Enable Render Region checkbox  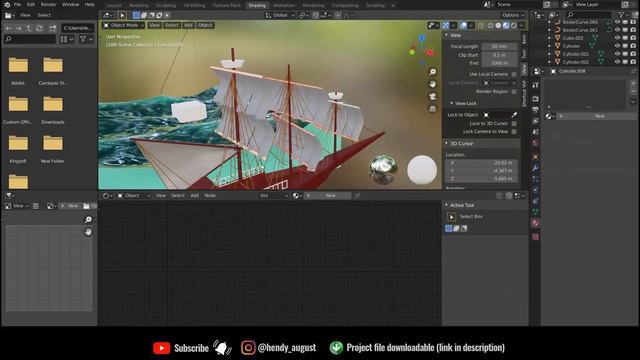(x=514, y=91)
